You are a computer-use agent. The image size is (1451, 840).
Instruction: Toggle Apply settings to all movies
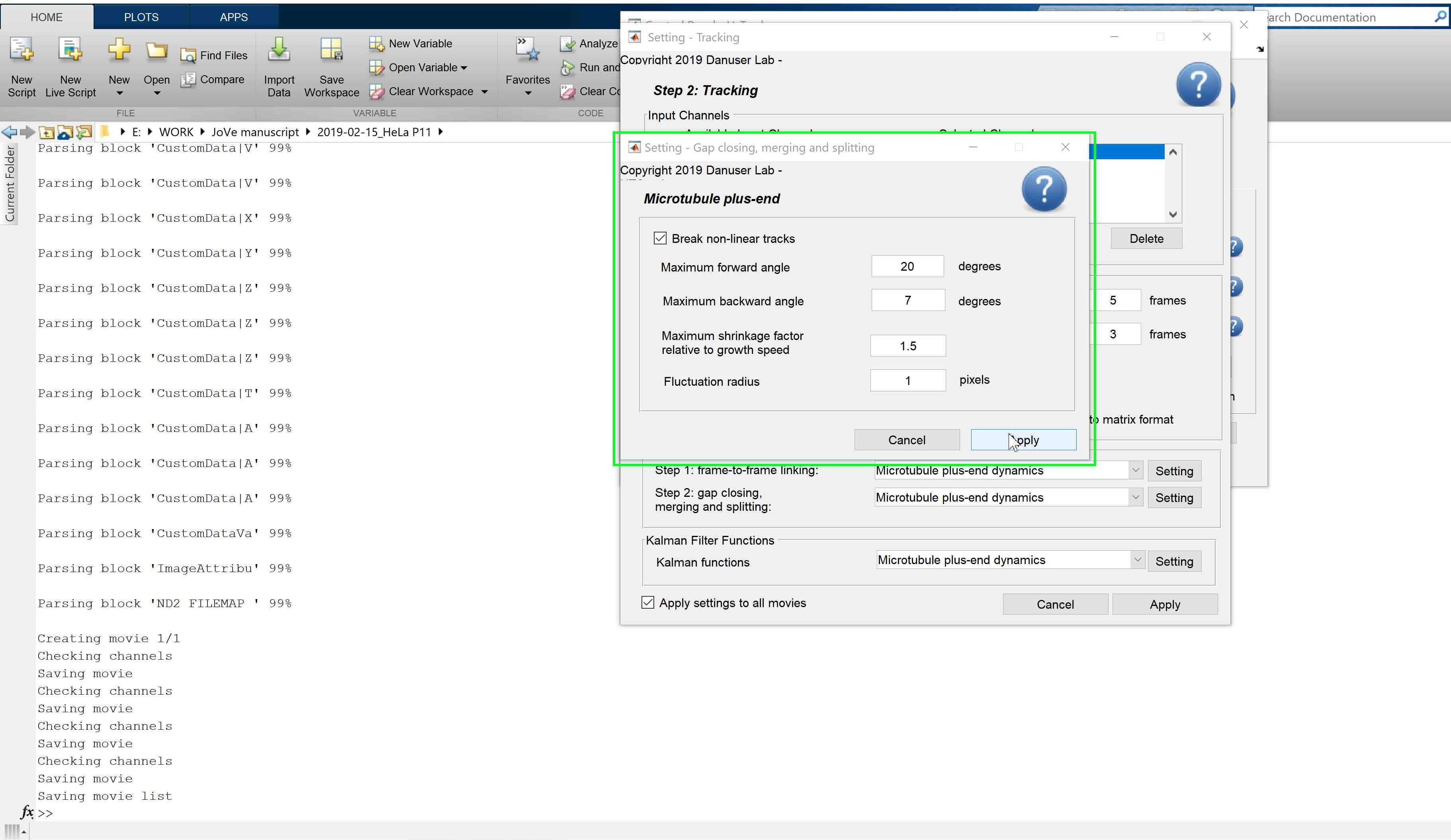tap(648, 603)
